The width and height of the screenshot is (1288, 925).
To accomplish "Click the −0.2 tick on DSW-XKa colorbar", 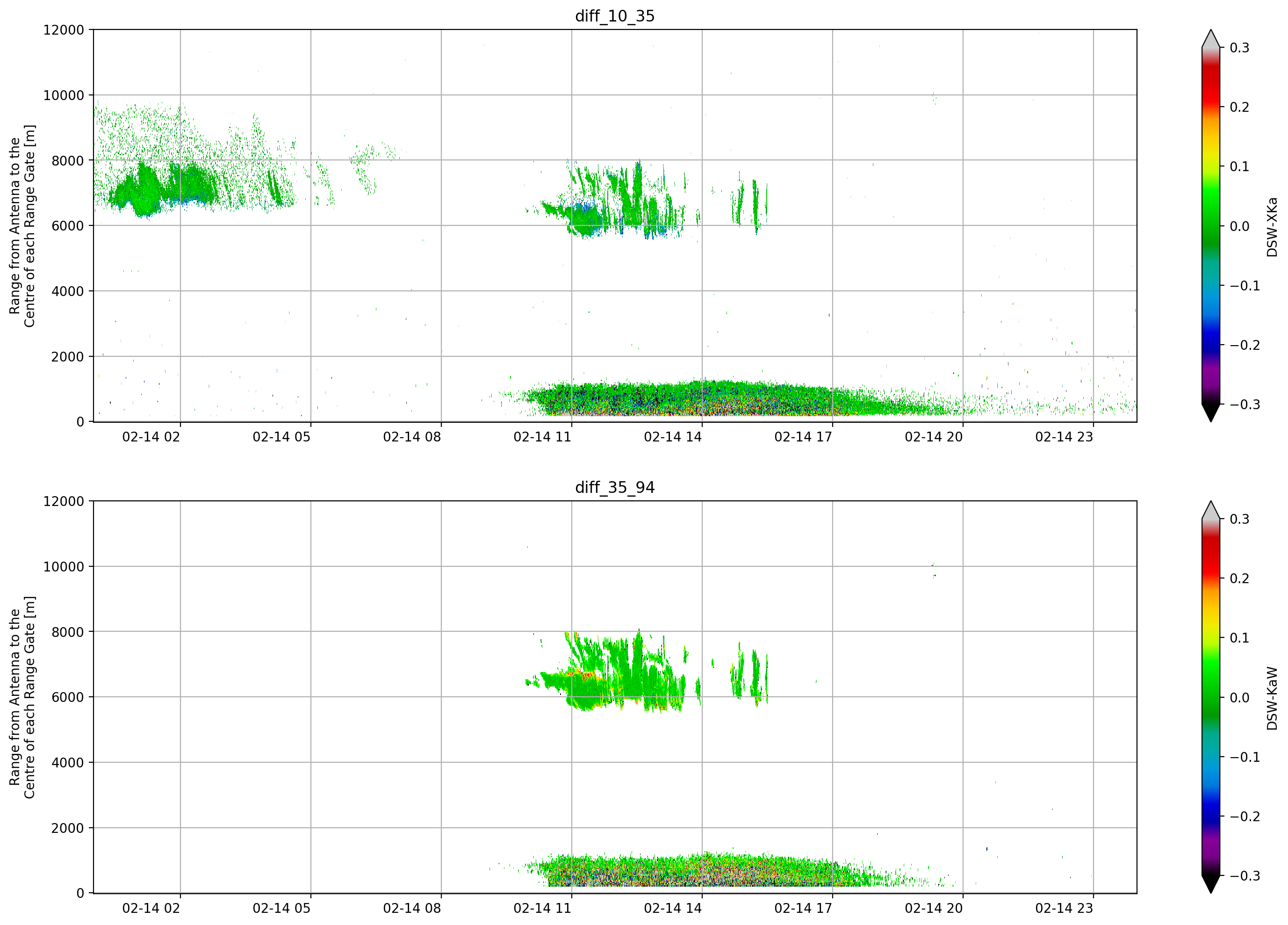I will tap(1245, 346).
